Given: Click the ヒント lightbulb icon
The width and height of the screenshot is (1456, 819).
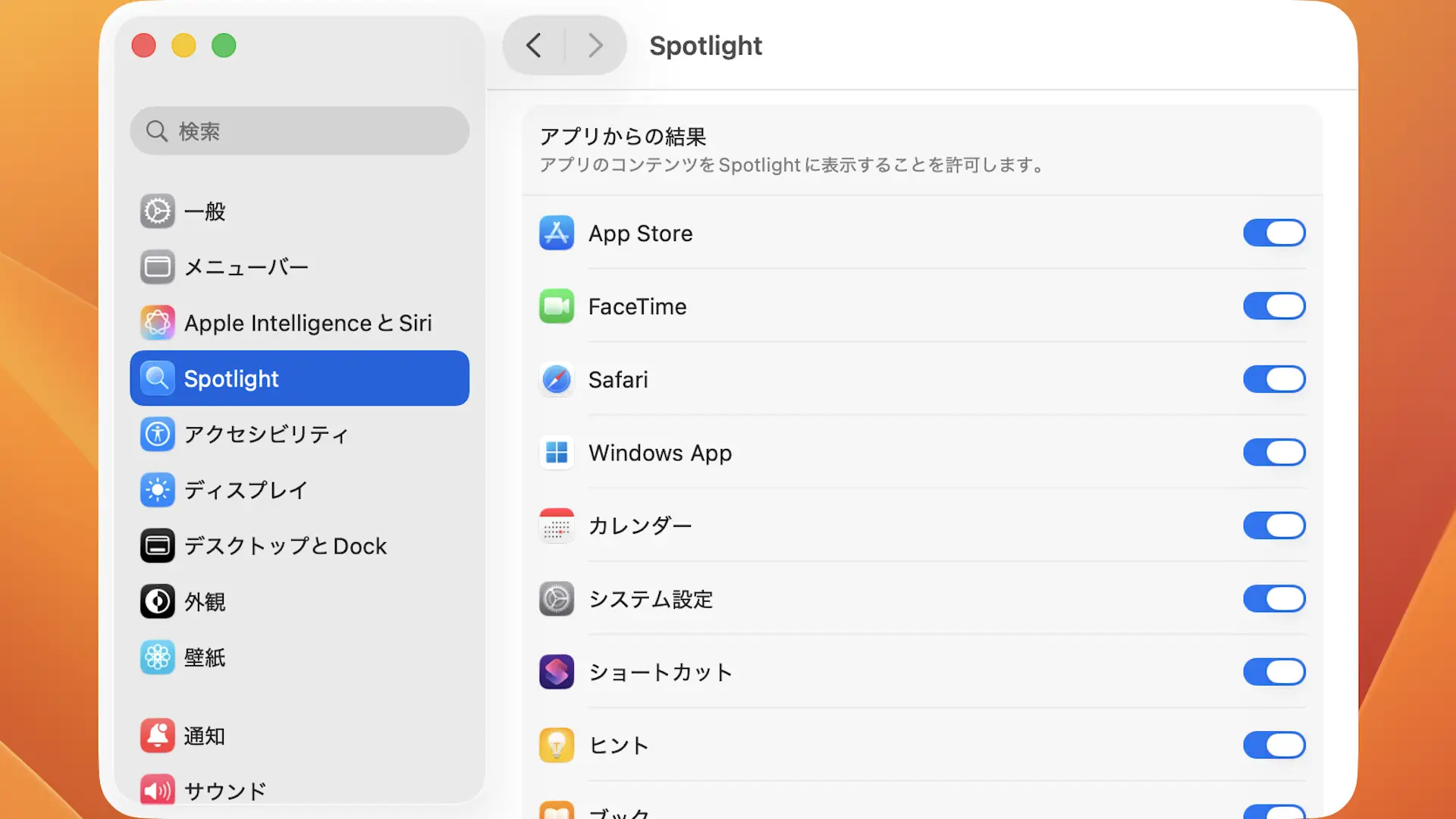Looking at the screenshot, I should tap(556, 745).
